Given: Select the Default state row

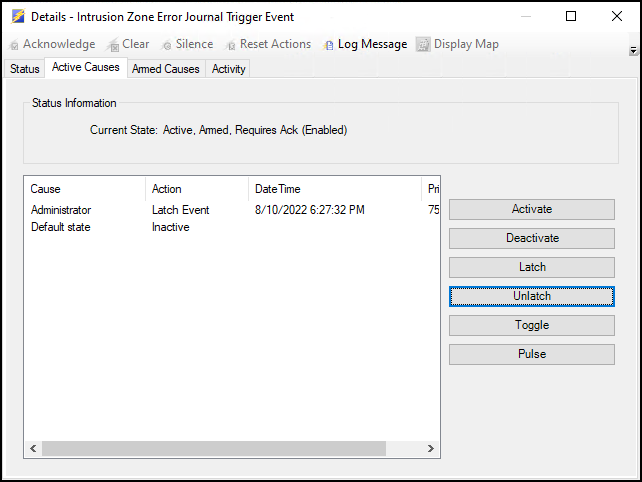Looking at the screenshot, I should point(232,227).
